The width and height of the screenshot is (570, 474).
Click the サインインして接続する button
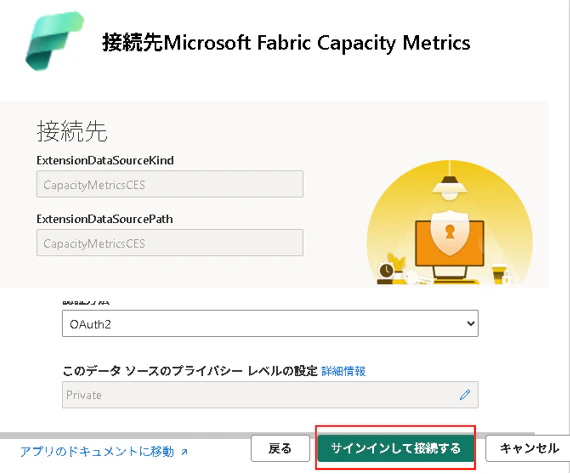click(396, 448)
